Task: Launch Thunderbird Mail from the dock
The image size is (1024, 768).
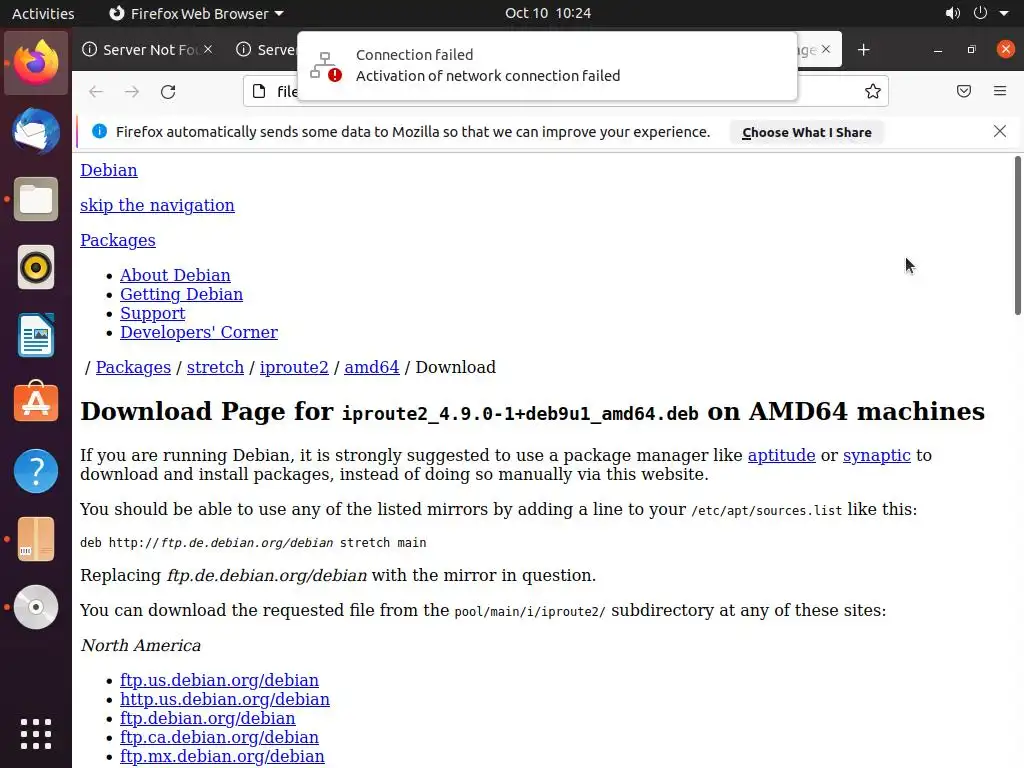Action: pos(36,131)
